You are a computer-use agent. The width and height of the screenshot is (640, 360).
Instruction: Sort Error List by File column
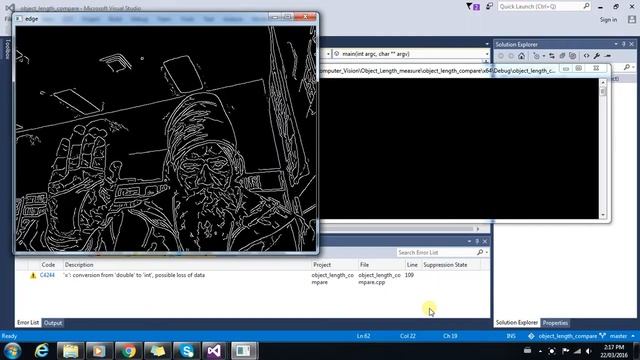point(364,265)
